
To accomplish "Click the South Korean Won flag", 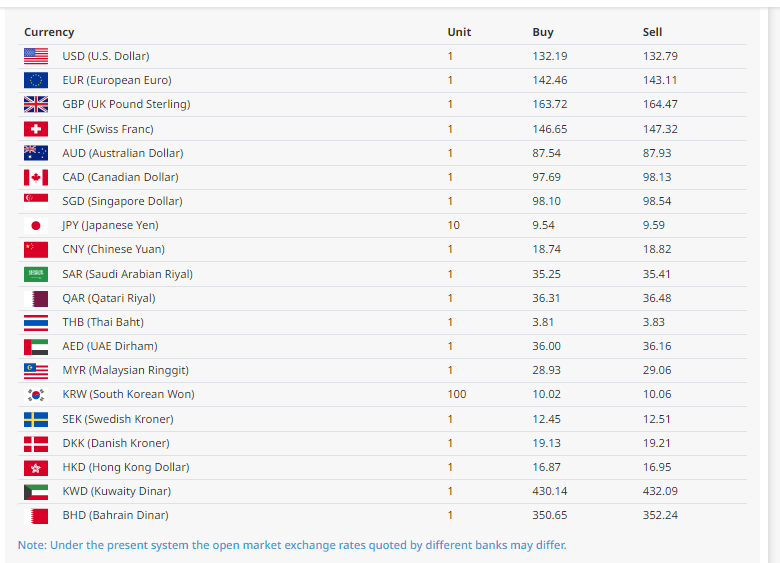I will point(36,395).
